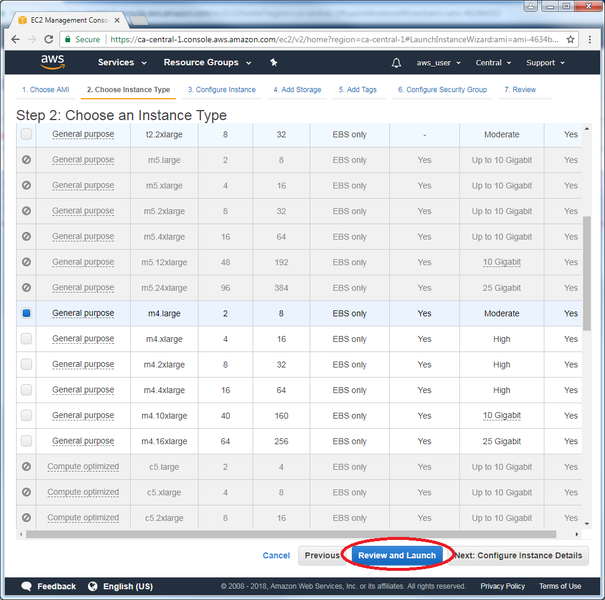
Task: Click General purpose link in m4.large row
Action: point(83,313)
